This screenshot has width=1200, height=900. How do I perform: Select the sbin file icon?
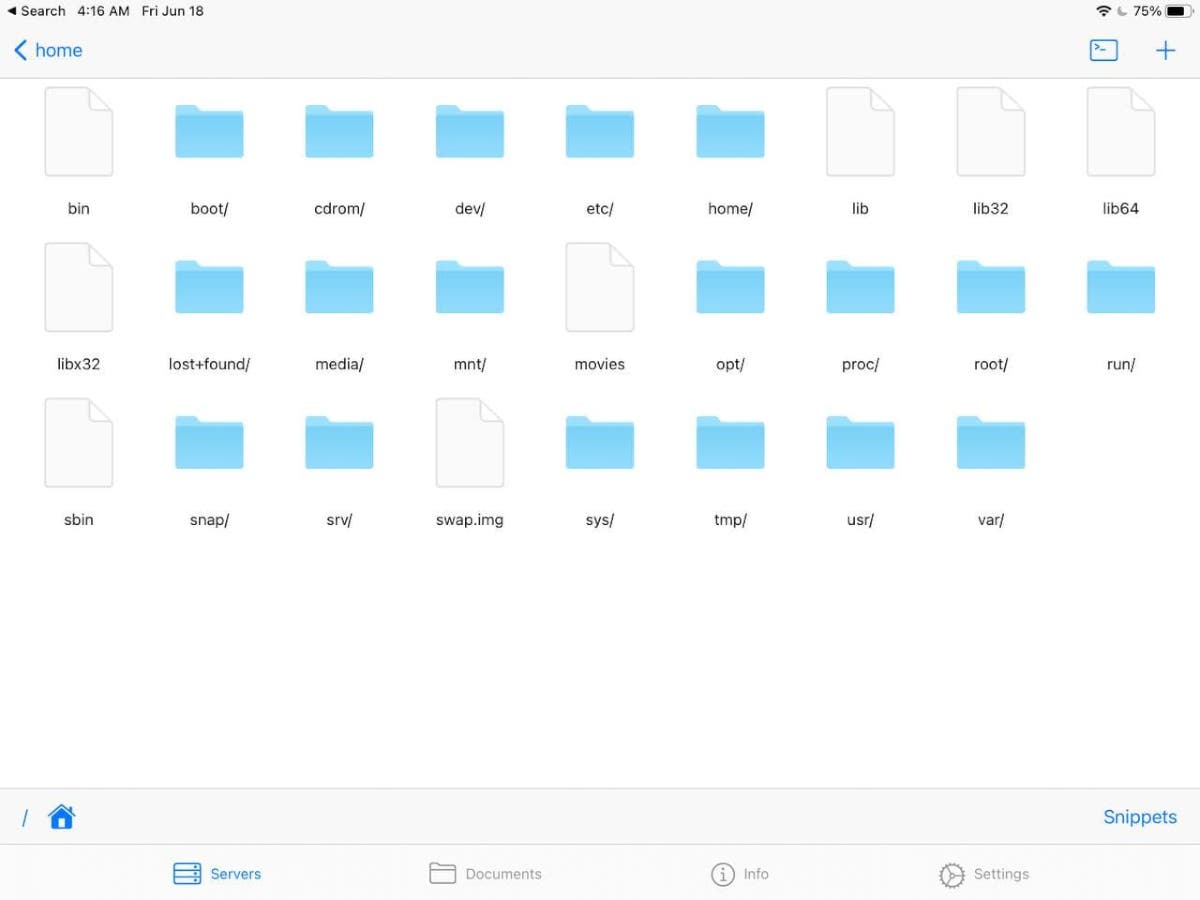coord(79,443)
